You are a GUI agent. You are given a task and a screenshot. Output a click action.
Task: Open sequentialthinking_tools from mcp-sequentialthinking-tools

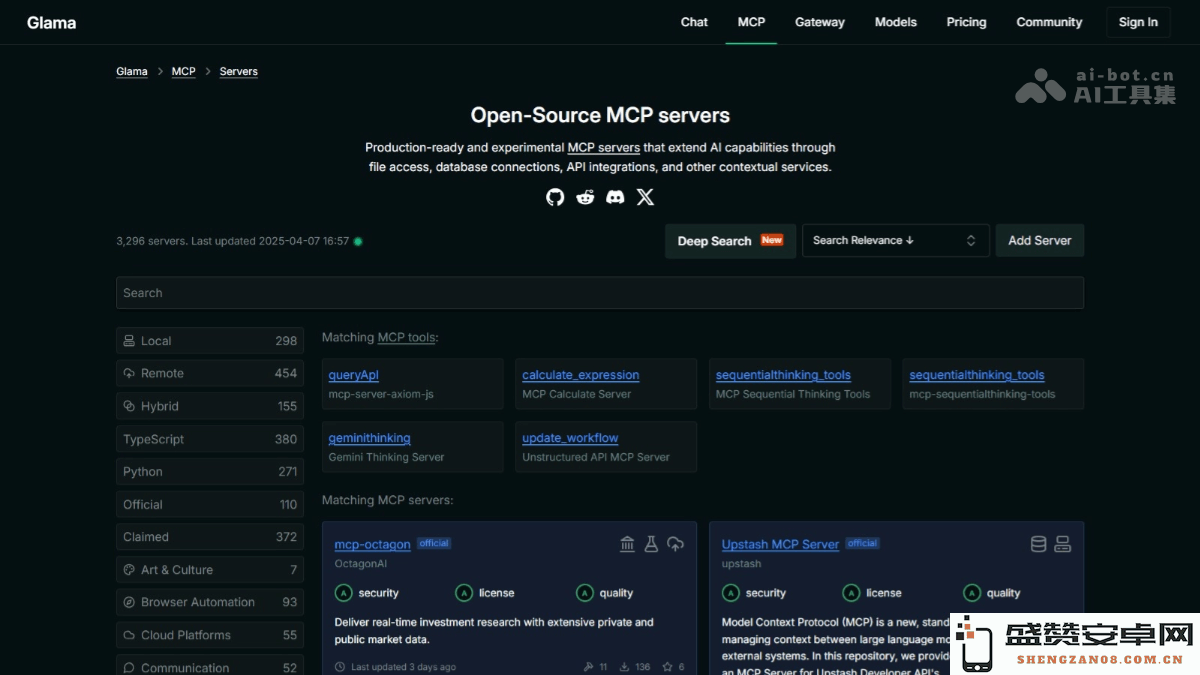click(x=977, y=375)
